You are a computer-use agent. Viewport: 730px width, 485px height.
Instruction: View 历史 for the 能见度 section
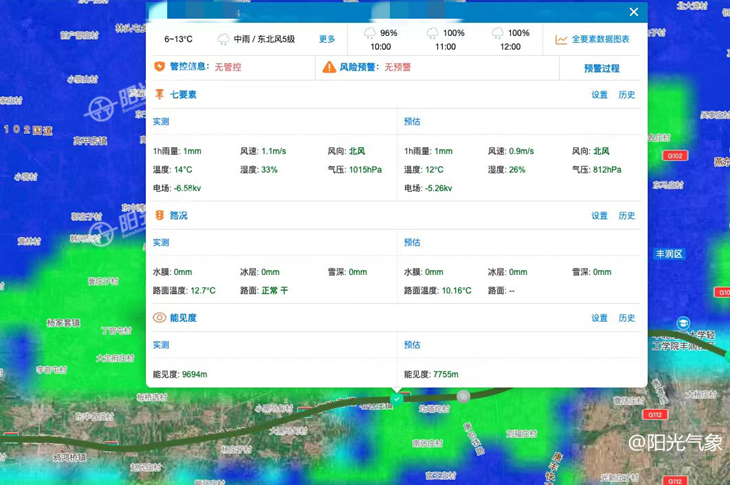[626, 318]
